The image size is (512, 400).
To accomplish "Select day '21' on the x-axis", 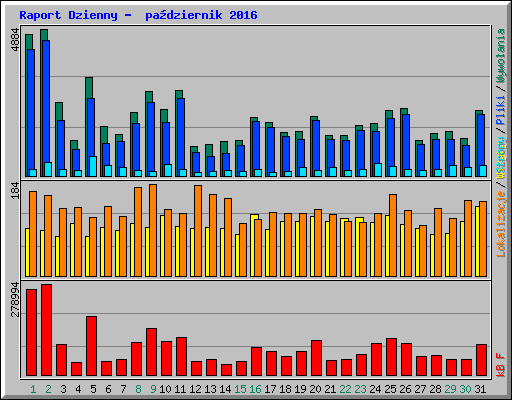I will 330,389.
